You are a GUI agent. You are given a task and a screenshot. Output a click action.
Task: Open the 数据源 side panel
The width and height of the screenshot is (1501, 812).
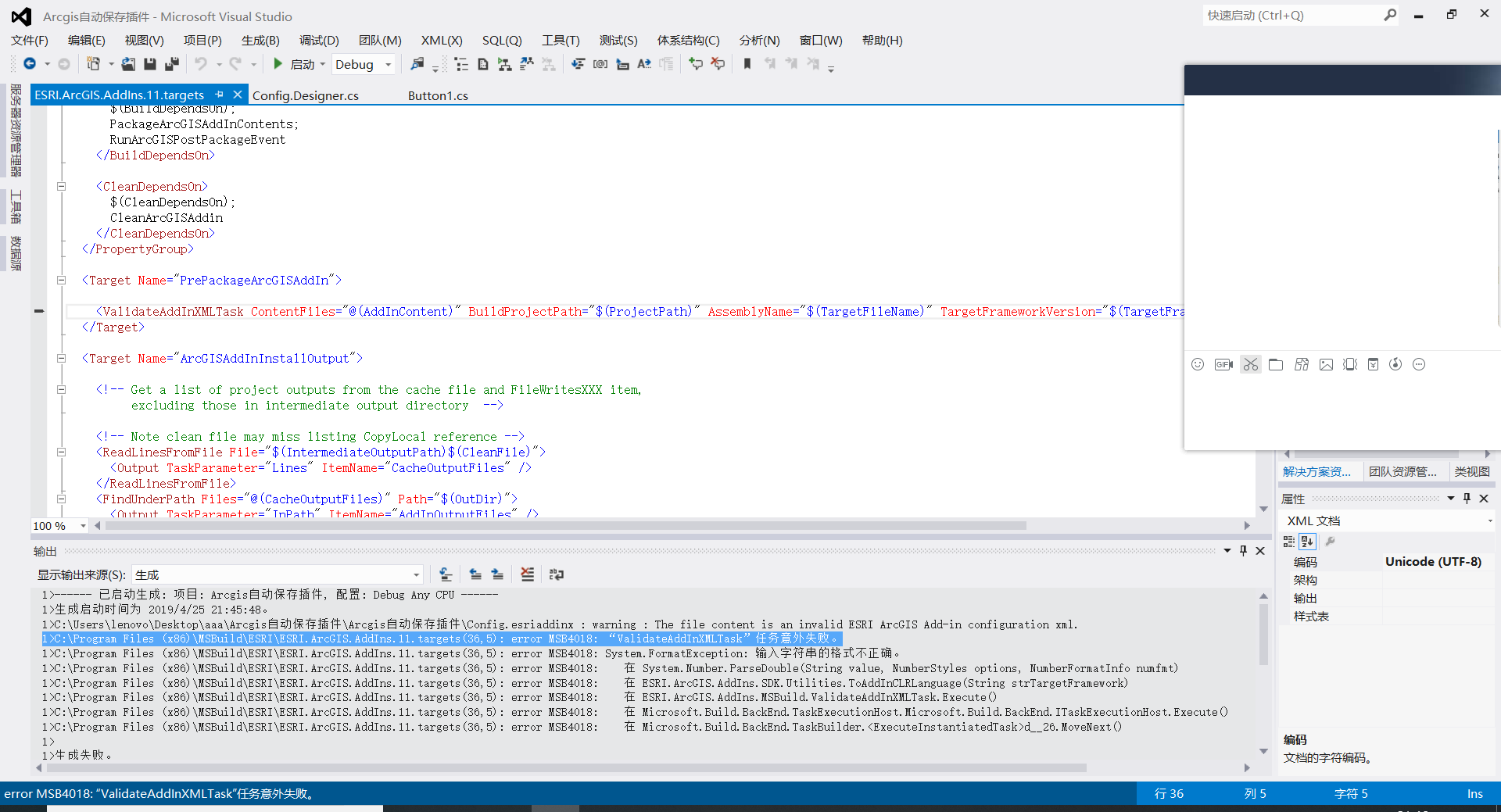tap(15, 253)
